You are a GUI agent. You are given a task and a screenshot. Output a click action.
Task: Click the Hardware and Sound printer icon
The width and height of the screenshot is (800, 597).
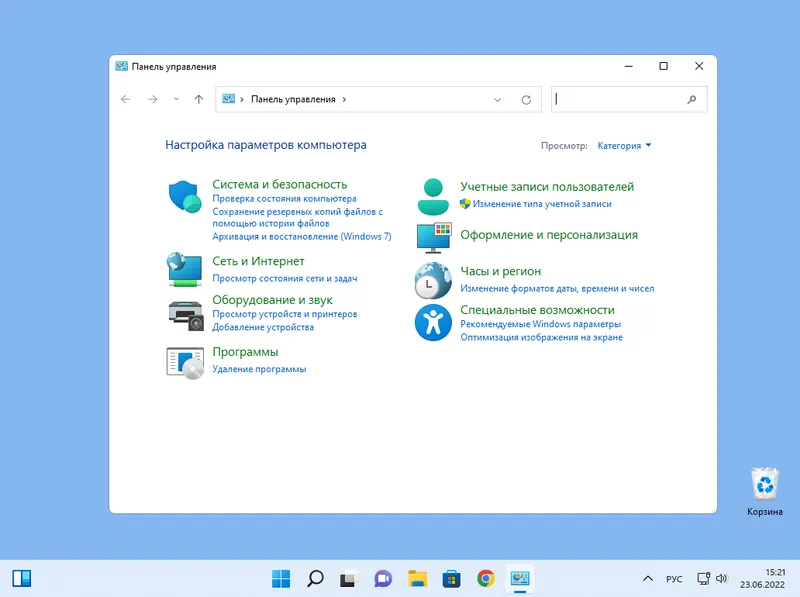click(x=184, y=314)
